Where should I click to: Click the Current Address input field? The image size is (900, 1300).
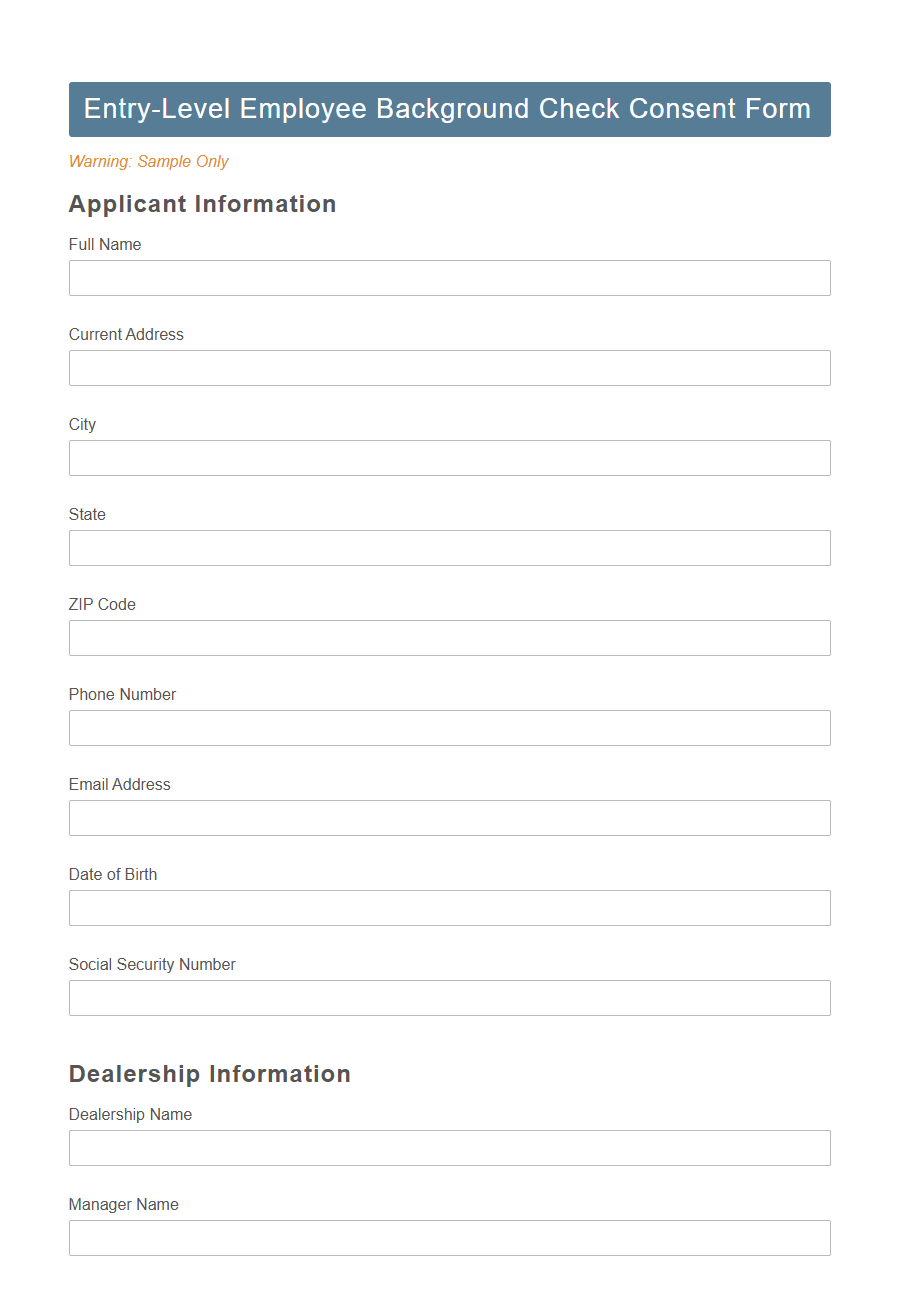[x=449, y=368]
